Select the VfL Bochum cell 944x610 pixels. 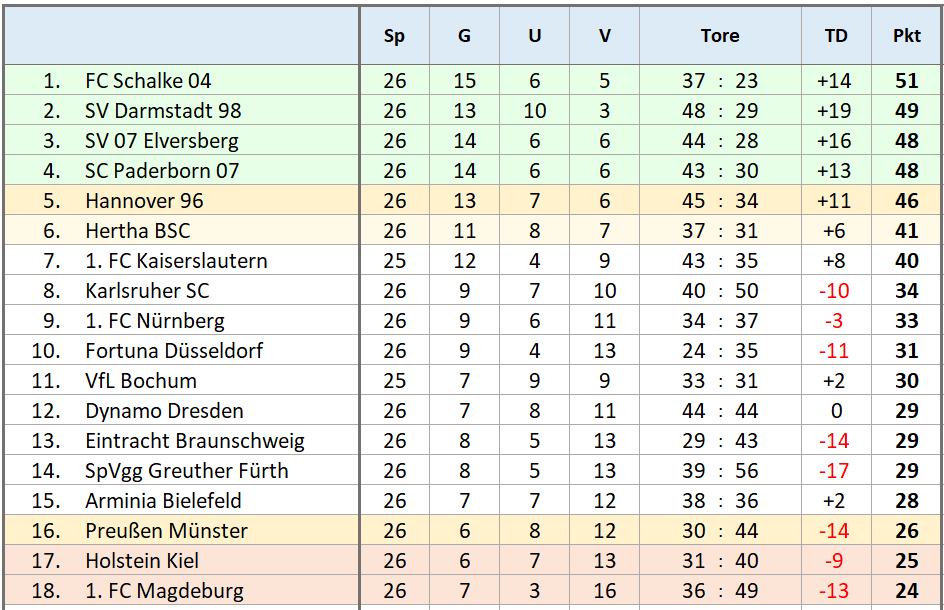[141, 381]
